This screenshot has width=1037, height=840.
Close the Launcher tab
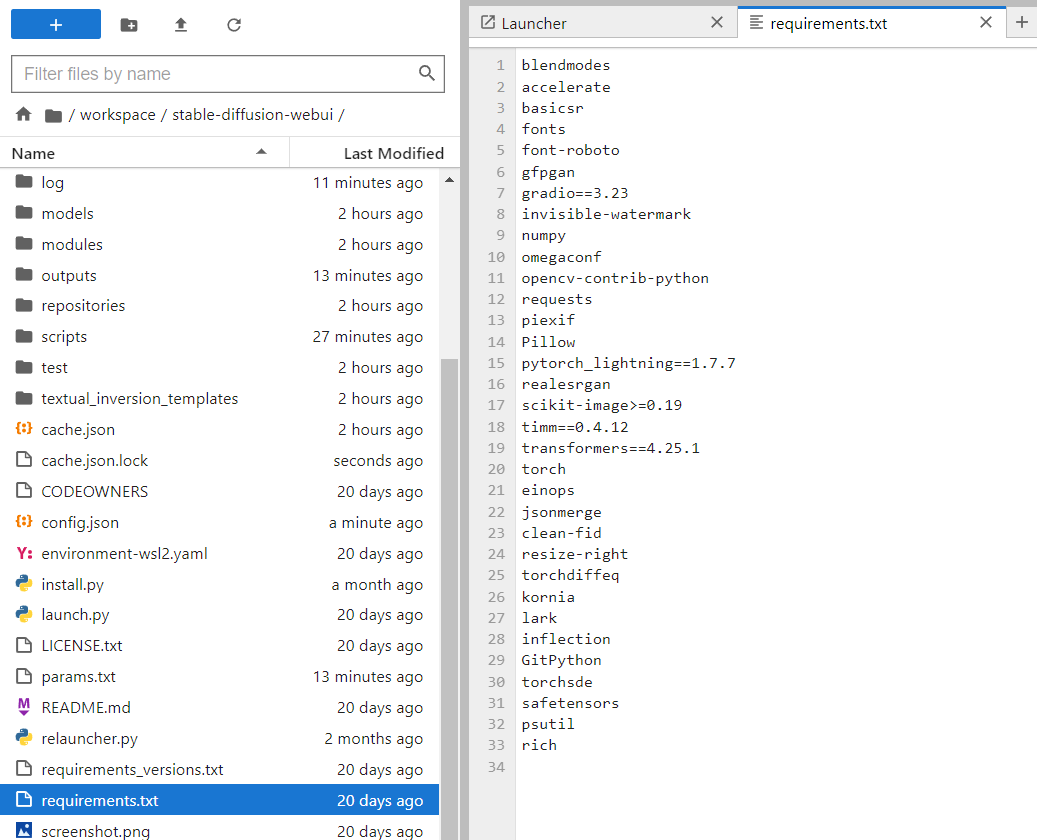(x=717, y=22)
